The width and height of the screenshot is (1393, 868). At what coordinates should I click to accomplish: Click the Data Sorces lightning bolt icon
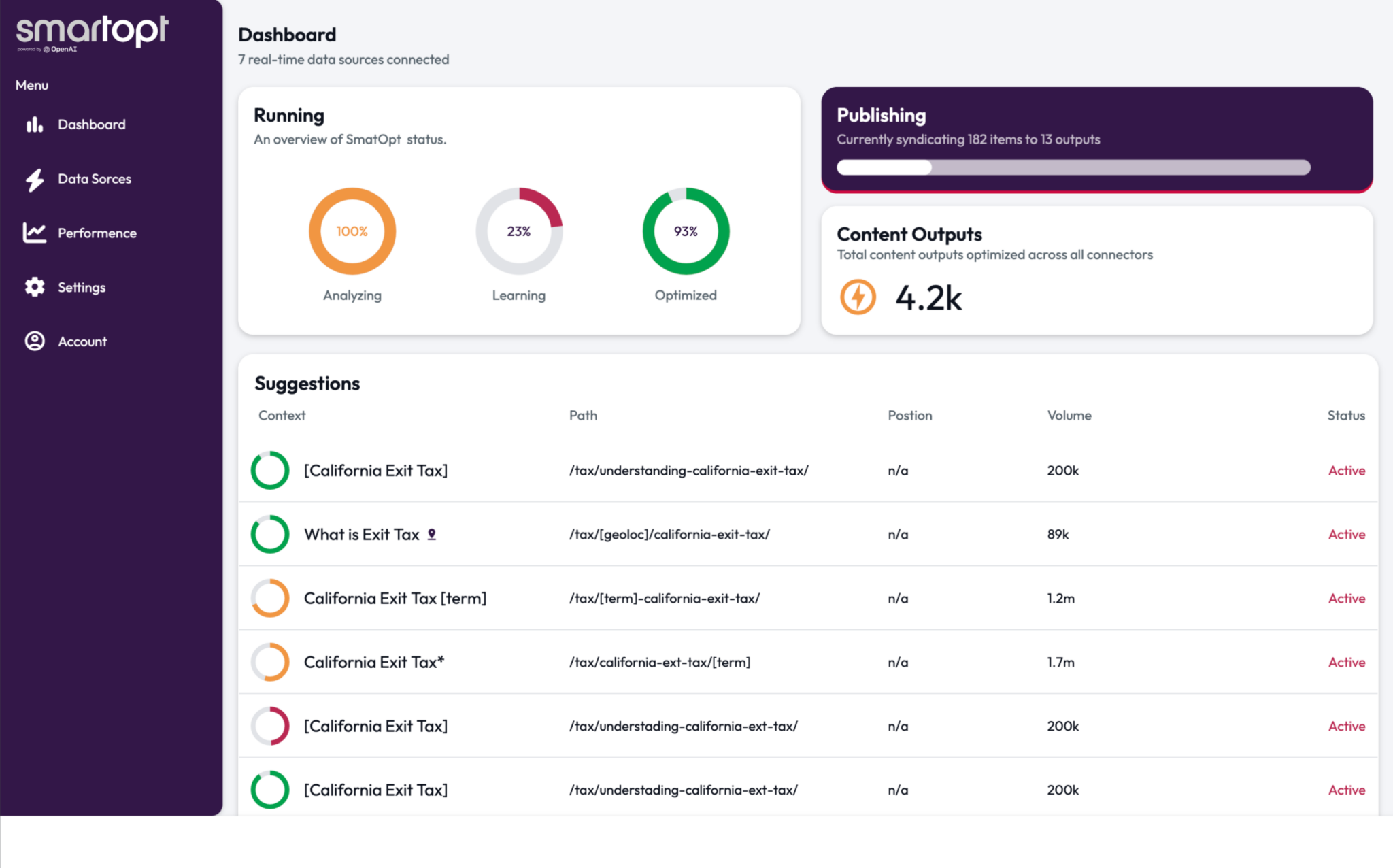pyautogui.click(x=35, y=180)
